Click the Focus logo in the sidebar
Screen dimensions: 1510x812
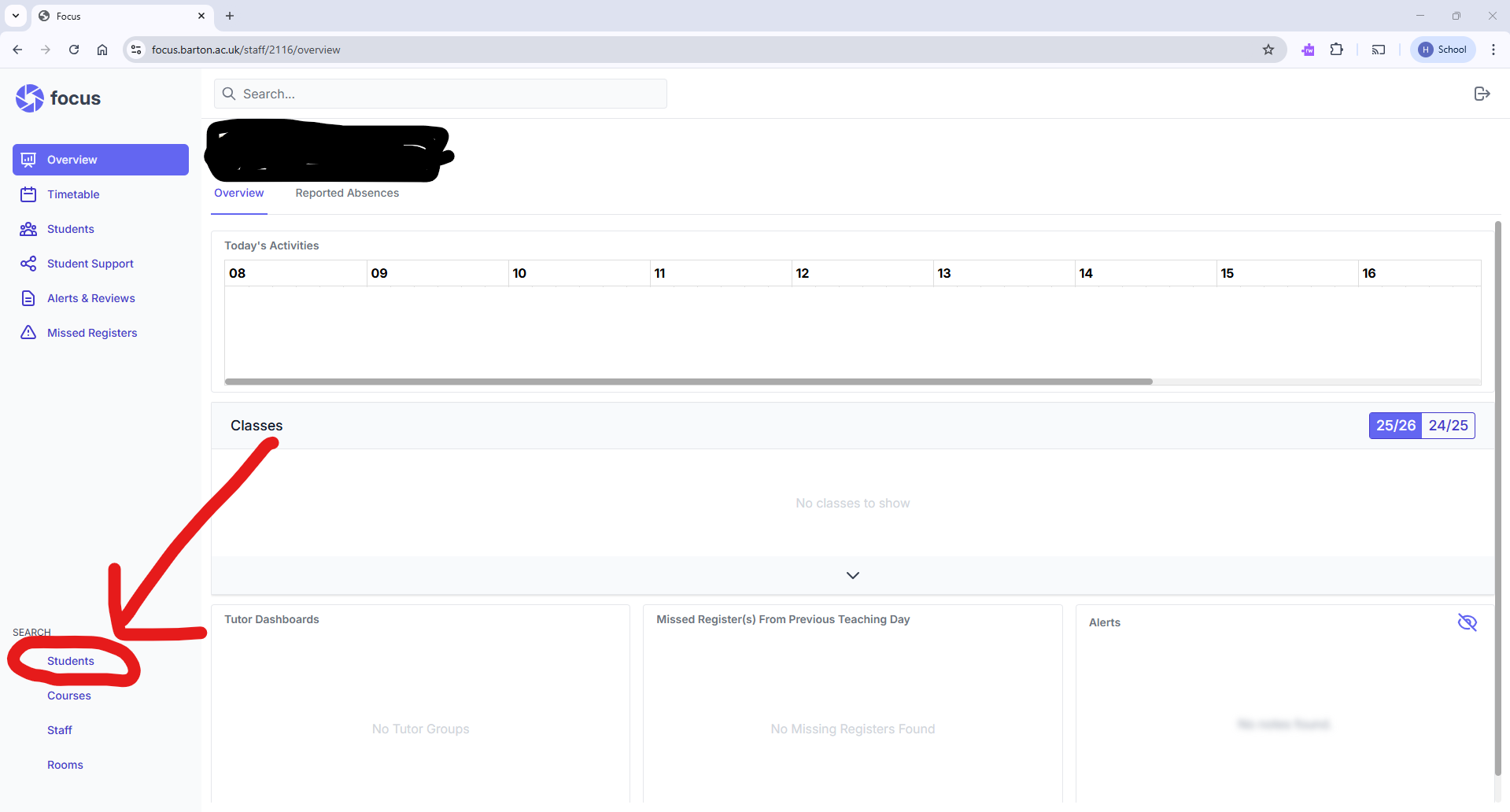point(58,98)
